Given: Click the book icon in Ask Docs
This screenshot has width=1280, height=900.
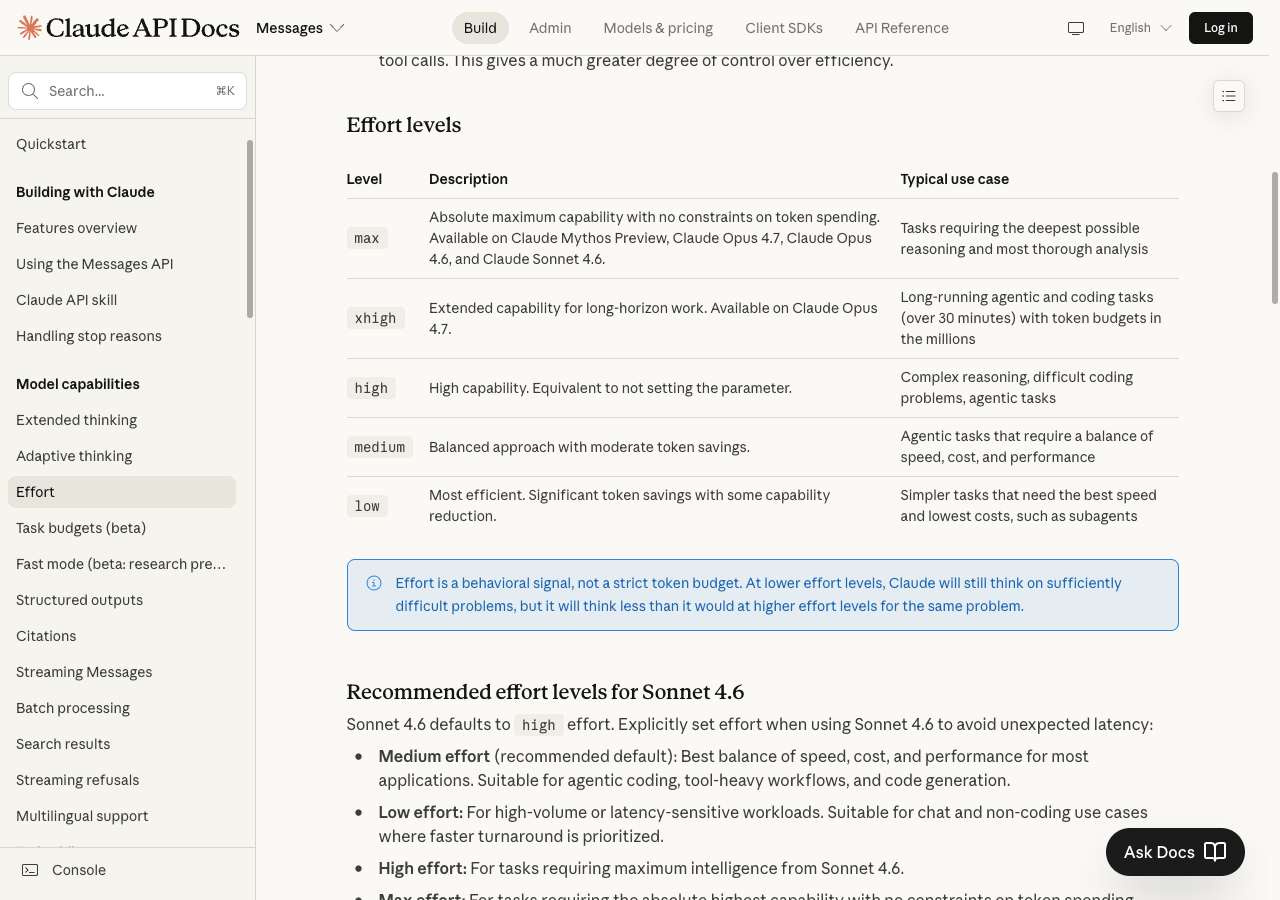Looking at the screenshot, I should point(1215,852).
